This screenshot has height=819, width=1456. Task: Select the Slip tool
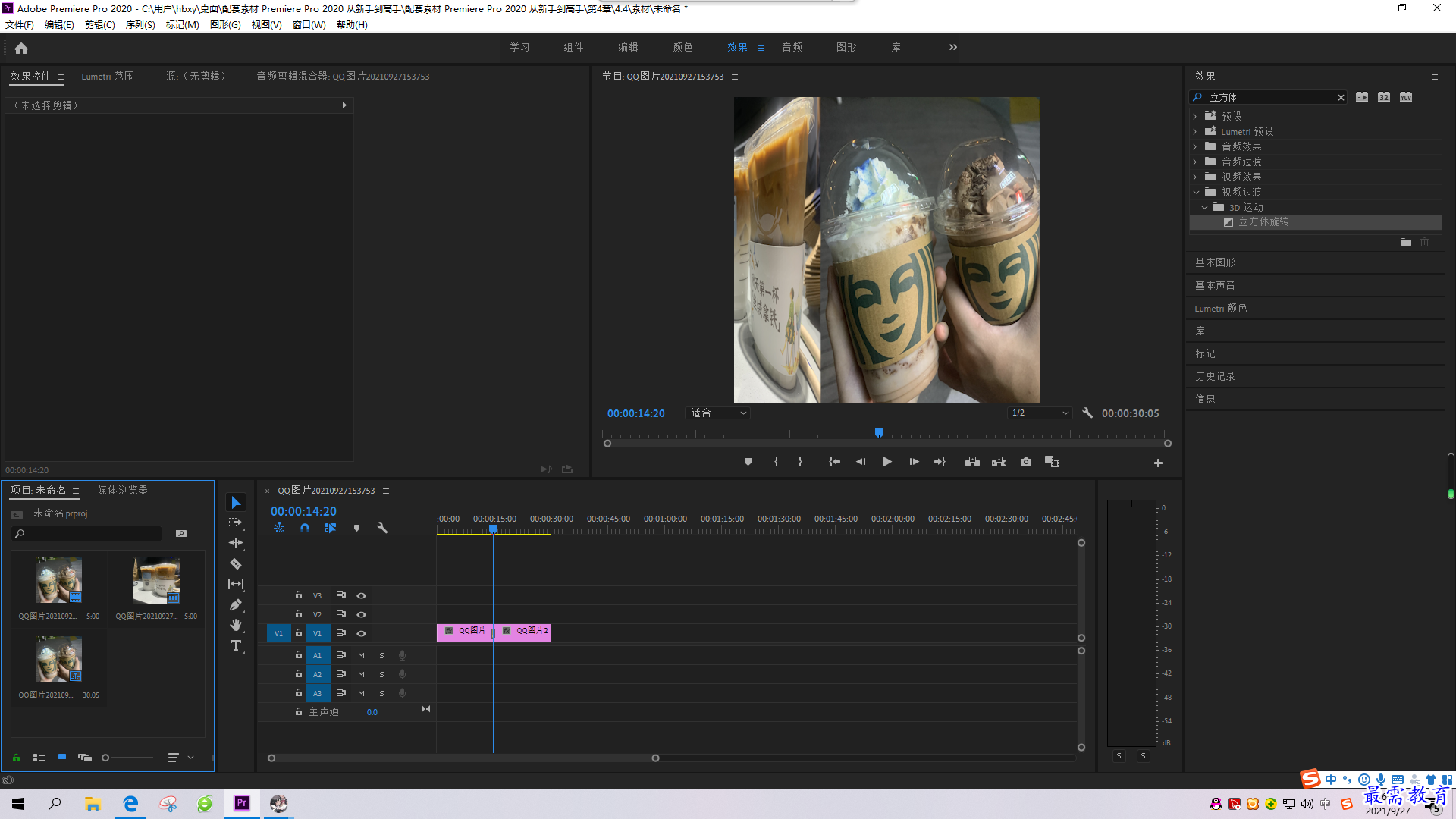(x=236, y=584)
